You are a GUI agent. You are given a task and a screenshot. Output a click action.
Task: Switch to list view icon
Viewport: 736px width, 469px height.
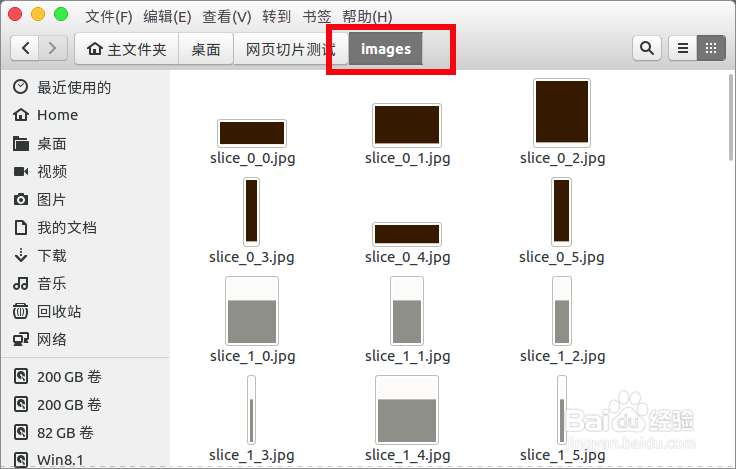click(683, 48)
